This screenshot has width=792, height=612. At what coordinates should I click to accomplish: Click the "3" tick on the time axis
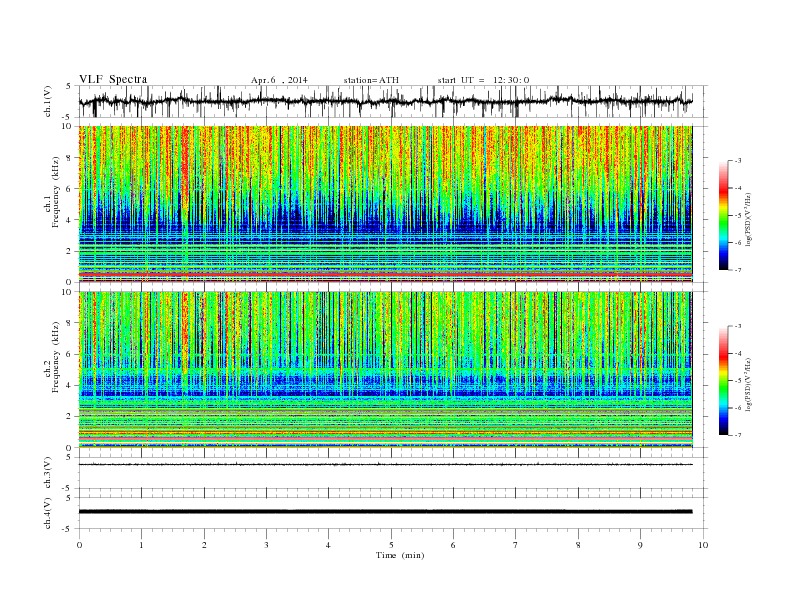pyautogui.click(x=266, y=545)
